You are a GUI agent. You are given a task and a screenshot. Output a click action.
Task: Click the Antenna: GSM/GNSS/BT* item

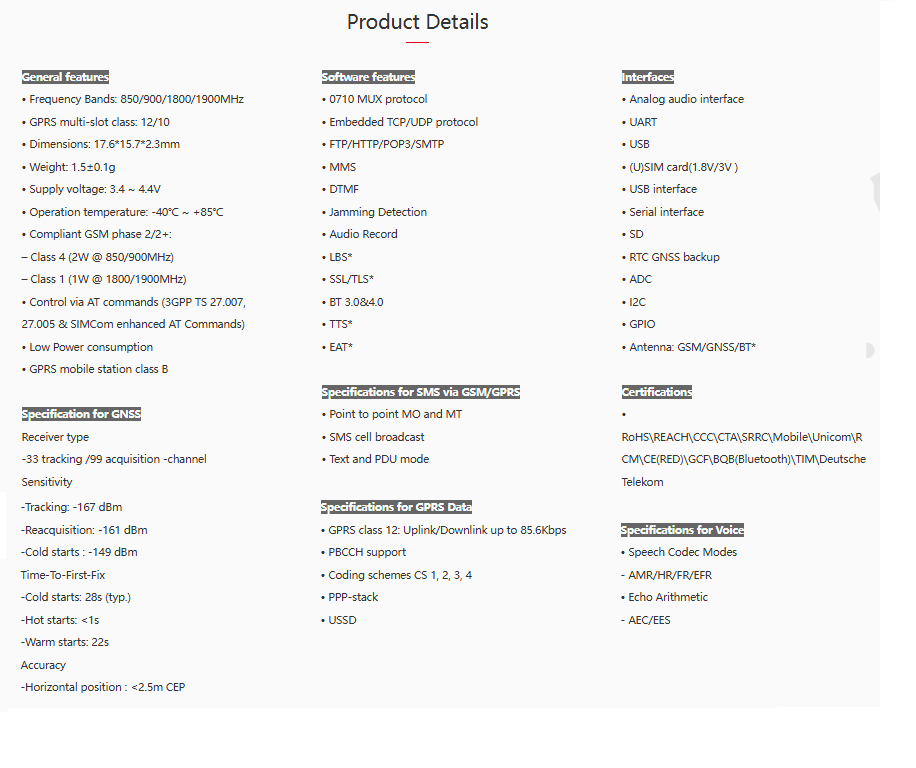point(692,347)
